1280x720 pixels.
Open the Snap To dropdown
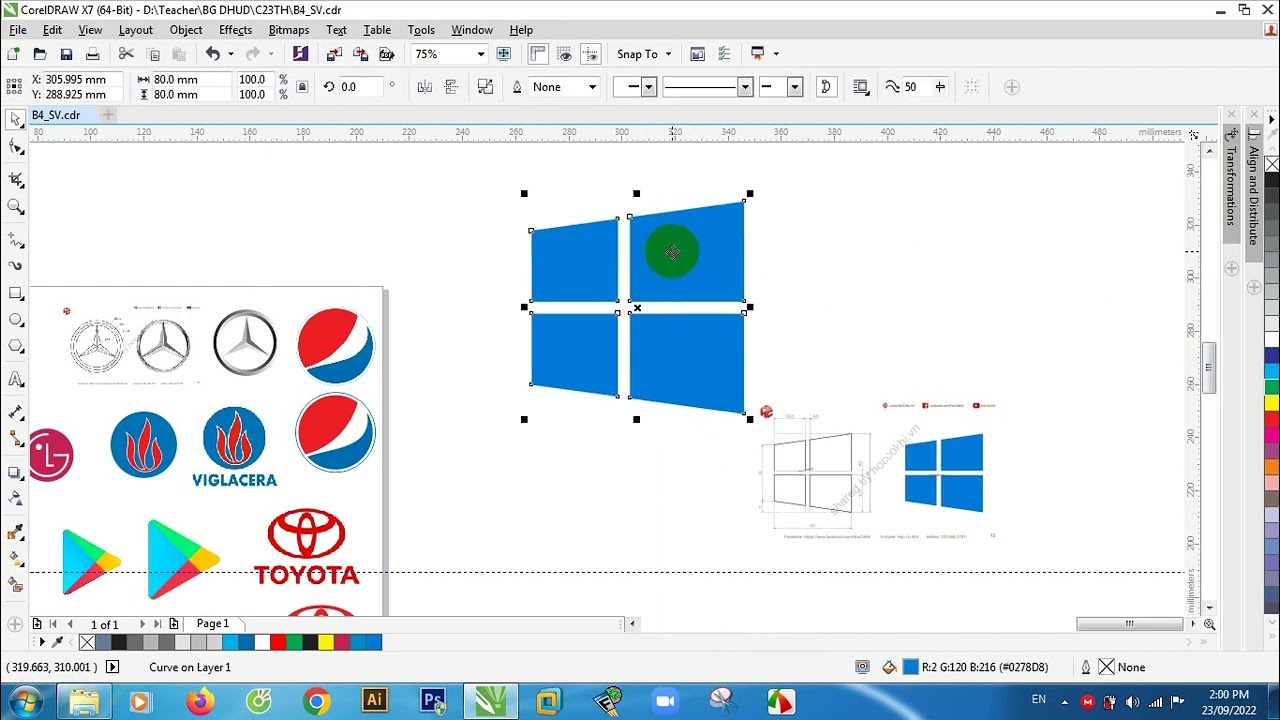click(644, 54)
